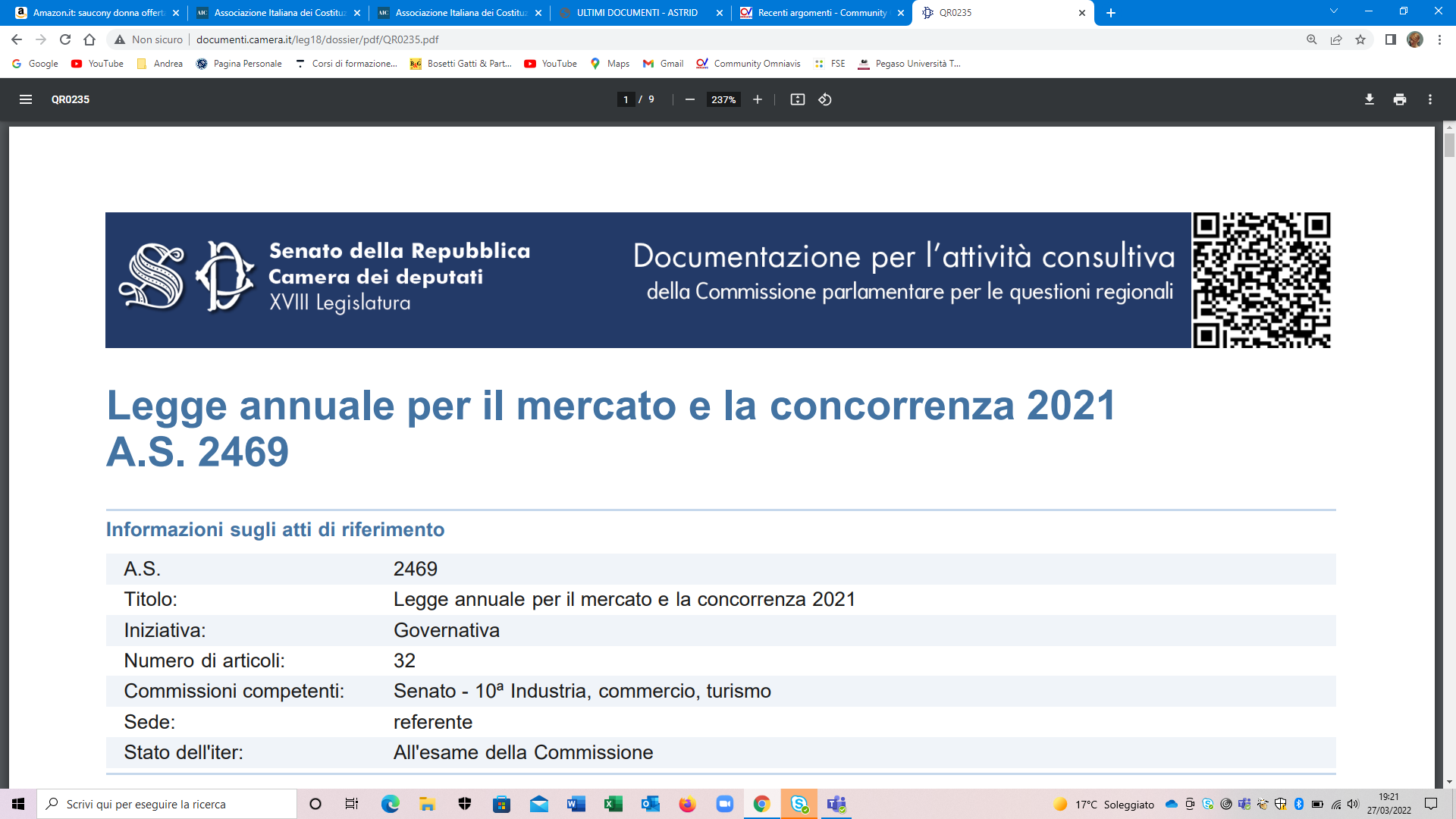The height and width of the screenshot is (819, 1456).
Task: Switch to the Amazon.it saucony tab
Action: point(97,13)
